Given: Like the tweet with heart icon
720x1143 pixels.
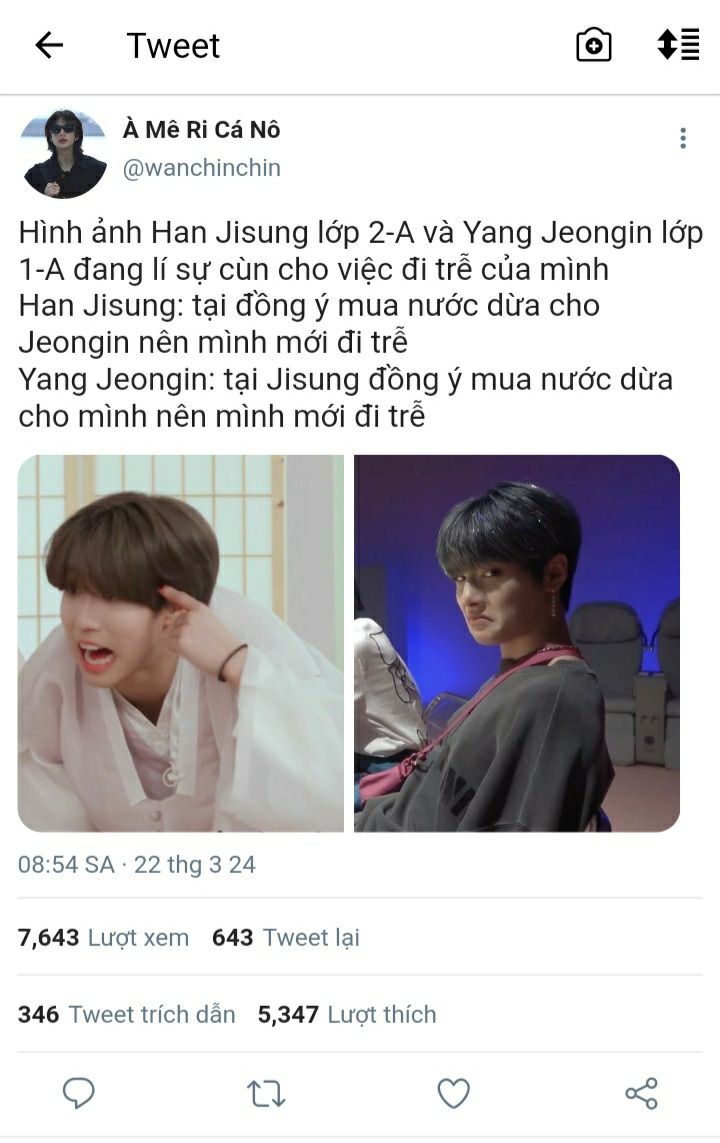Looking at the screenshot, I should click(453, 1093).
